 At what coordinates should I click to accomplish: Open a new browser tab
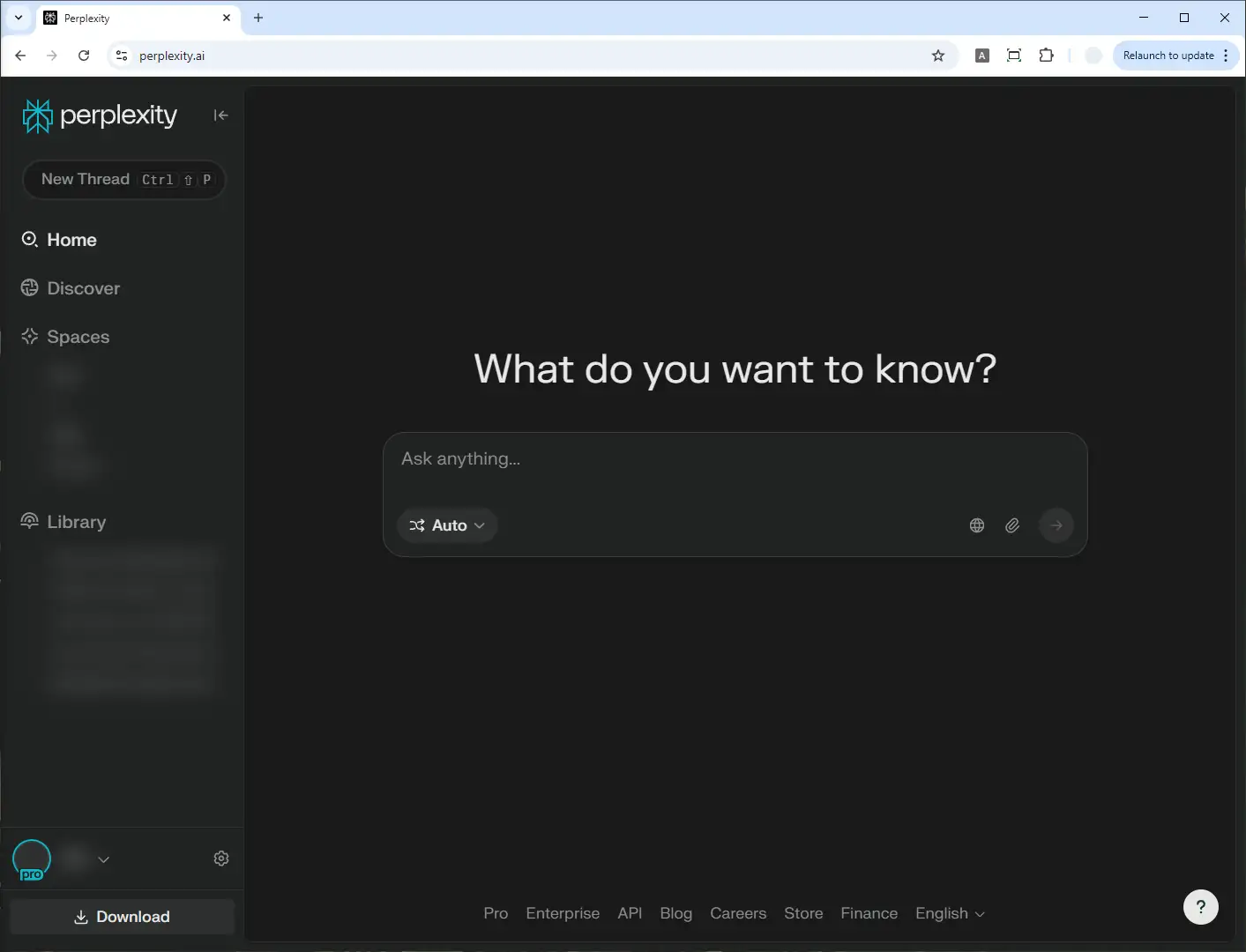(x=258, y=18)
